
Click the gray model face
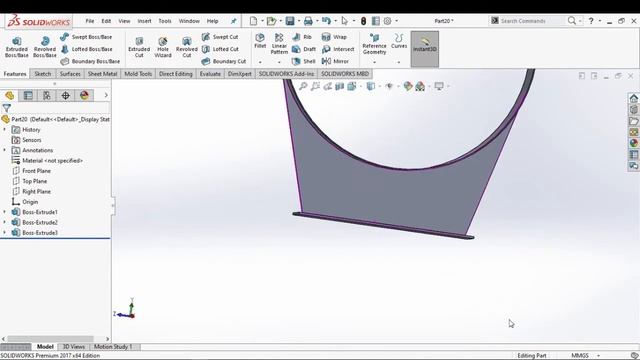click(392, 196)
